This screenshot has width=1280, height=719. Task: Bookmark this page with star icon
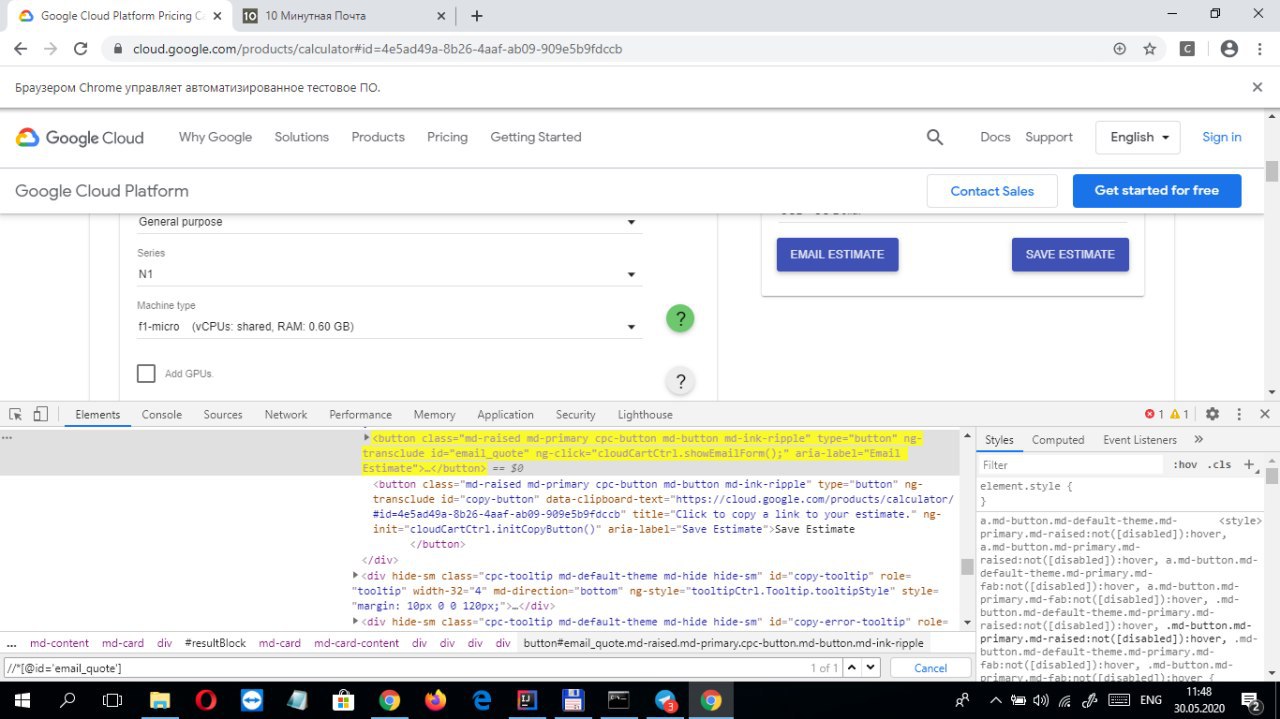(1150, 48)
